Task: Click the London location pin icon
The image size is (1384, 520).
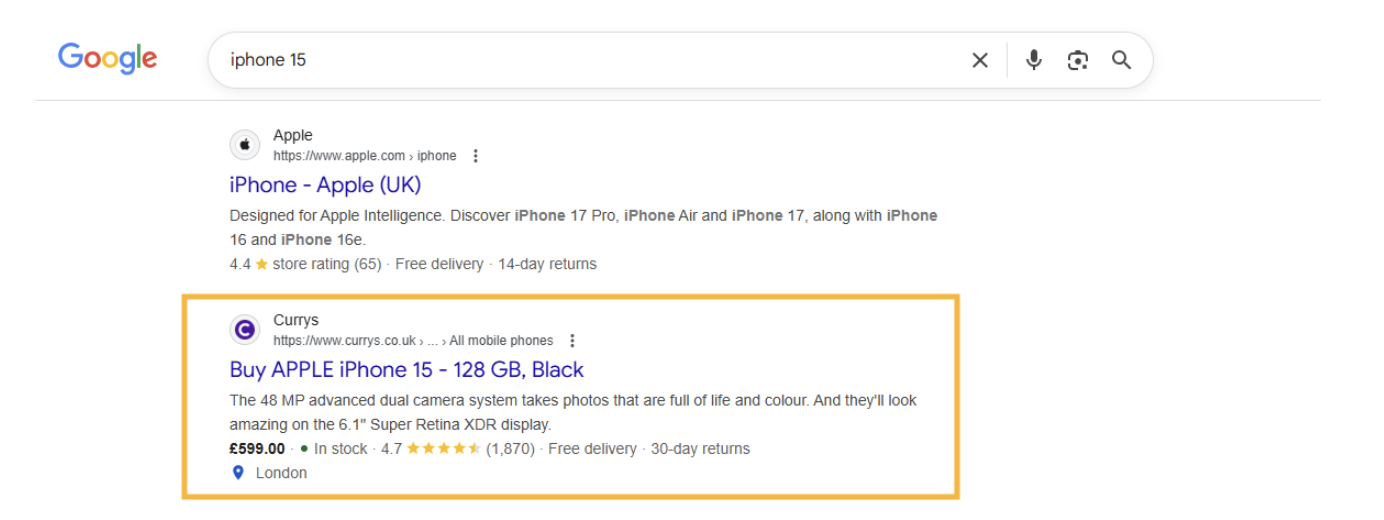Action: (x=238, y=473)
